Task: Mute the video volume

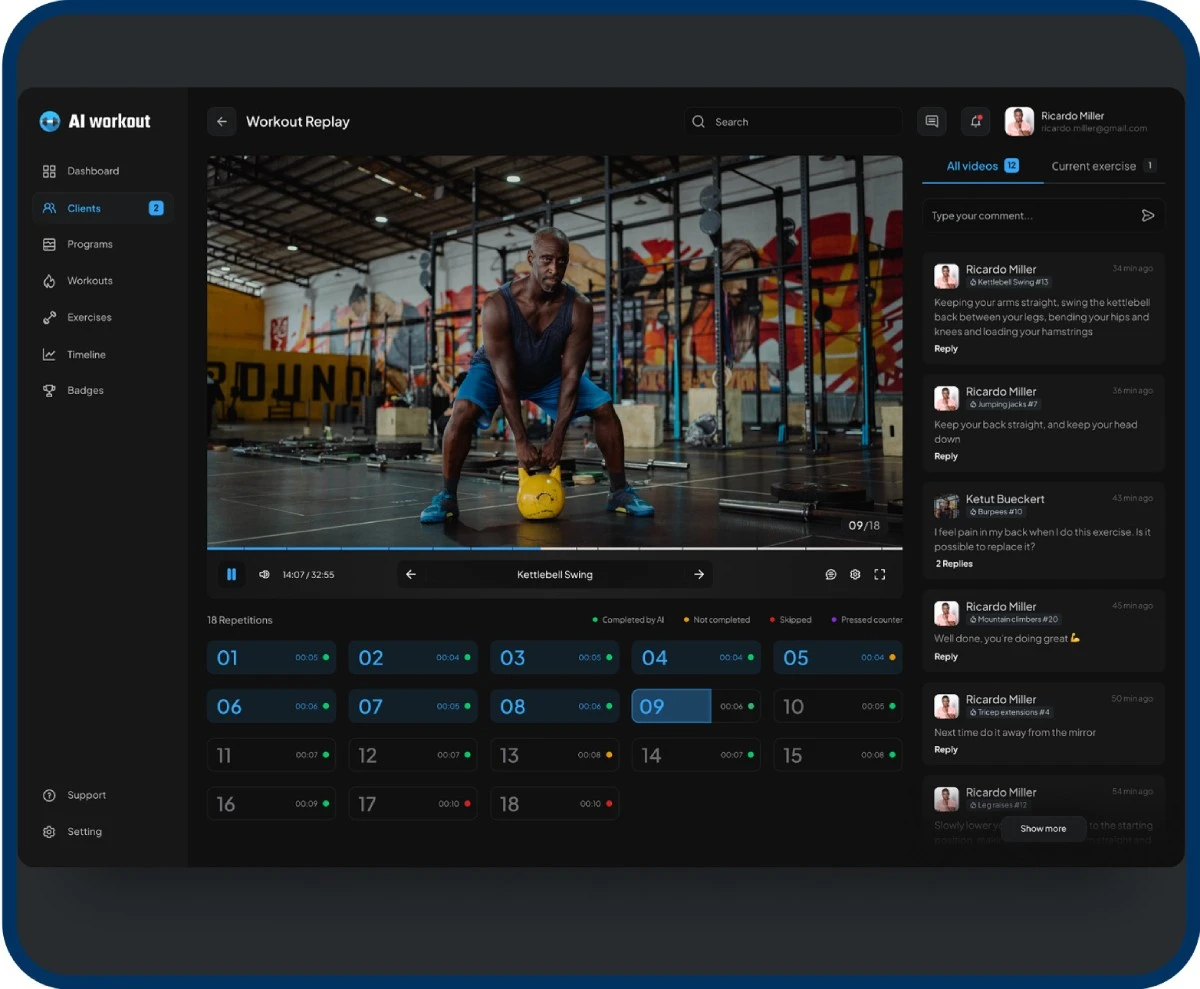Action: coord(264,574)
